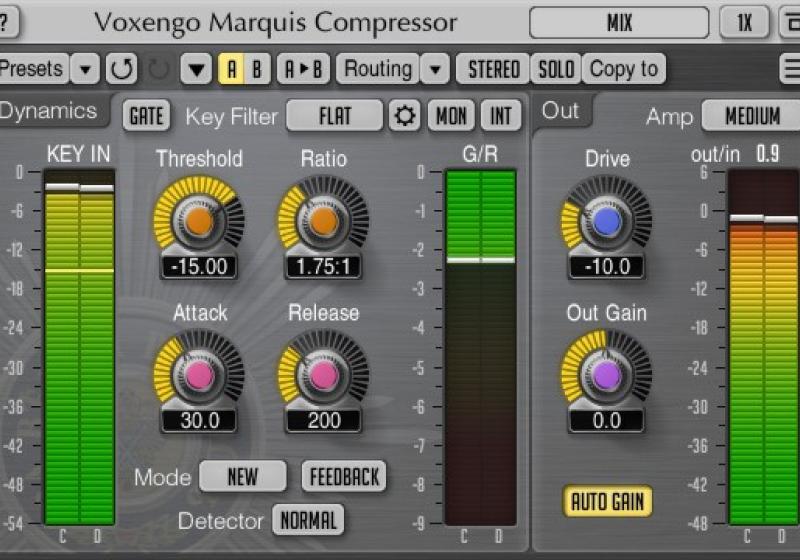
Task: Open the Key Filter FLAT selector
Action: pos(335,116)
